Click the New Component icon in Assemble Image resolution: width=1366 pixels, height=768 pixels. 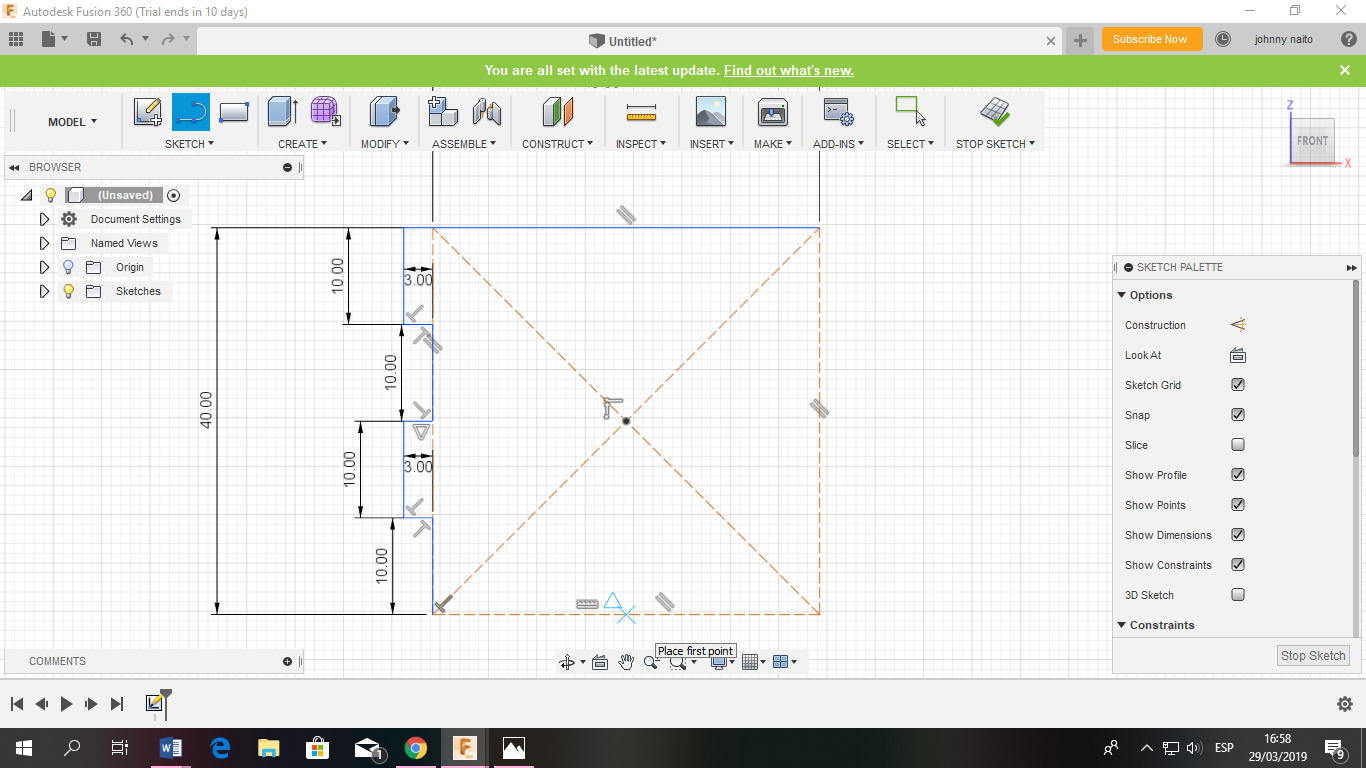click(x=443, y=111)
